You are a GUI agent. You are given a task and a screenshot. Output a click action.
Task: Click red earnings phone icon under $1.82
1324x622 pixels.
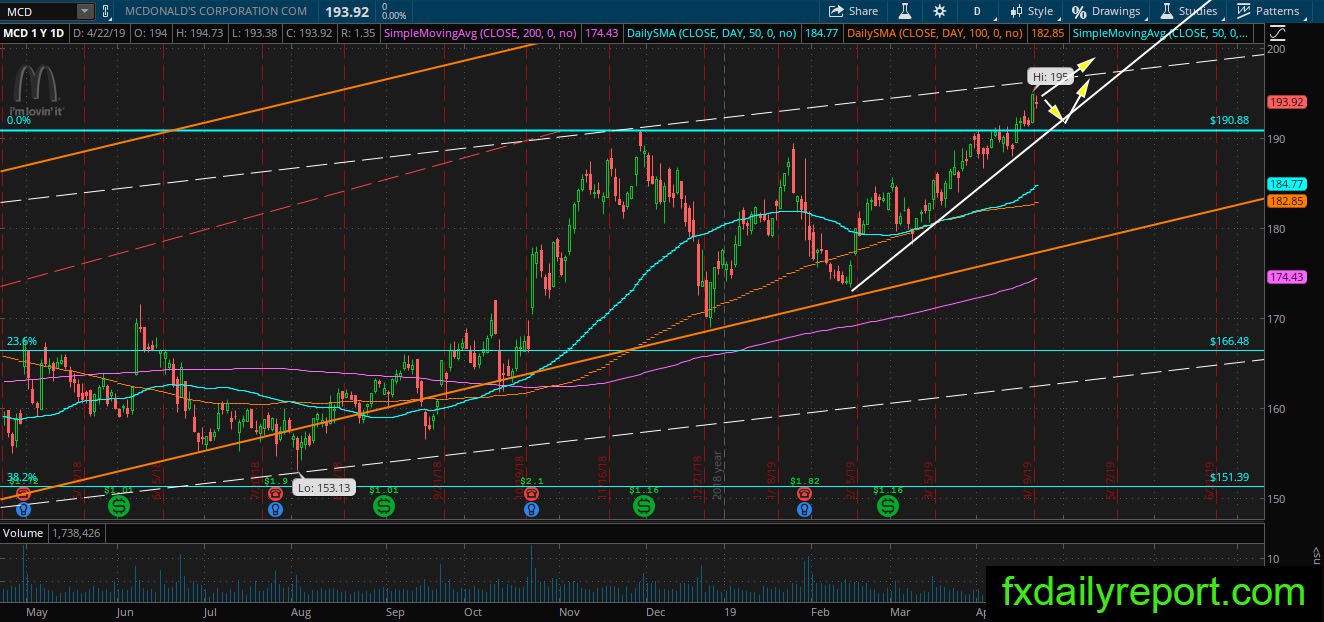pyautogui.click(x=804, y=494)
